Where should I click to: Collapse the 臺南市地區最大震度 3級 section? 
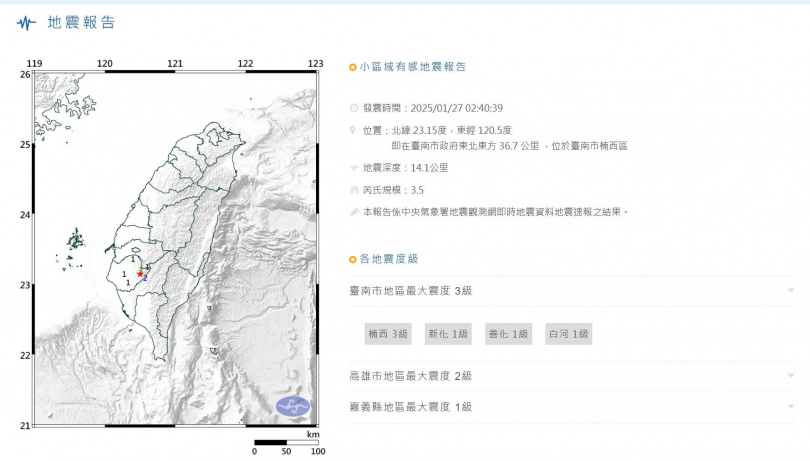[x=572, y=291]
